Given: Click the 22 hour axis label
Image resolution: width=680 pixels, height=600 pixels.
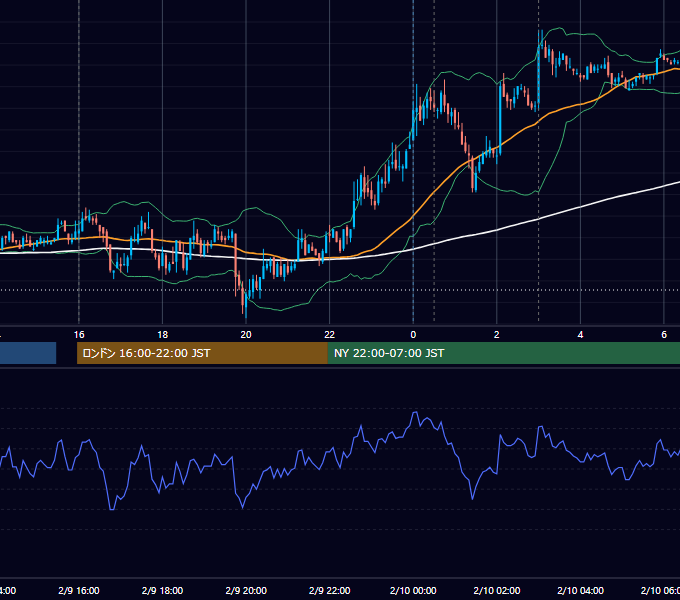Looking at the screenshot, I should coord(330,335).
